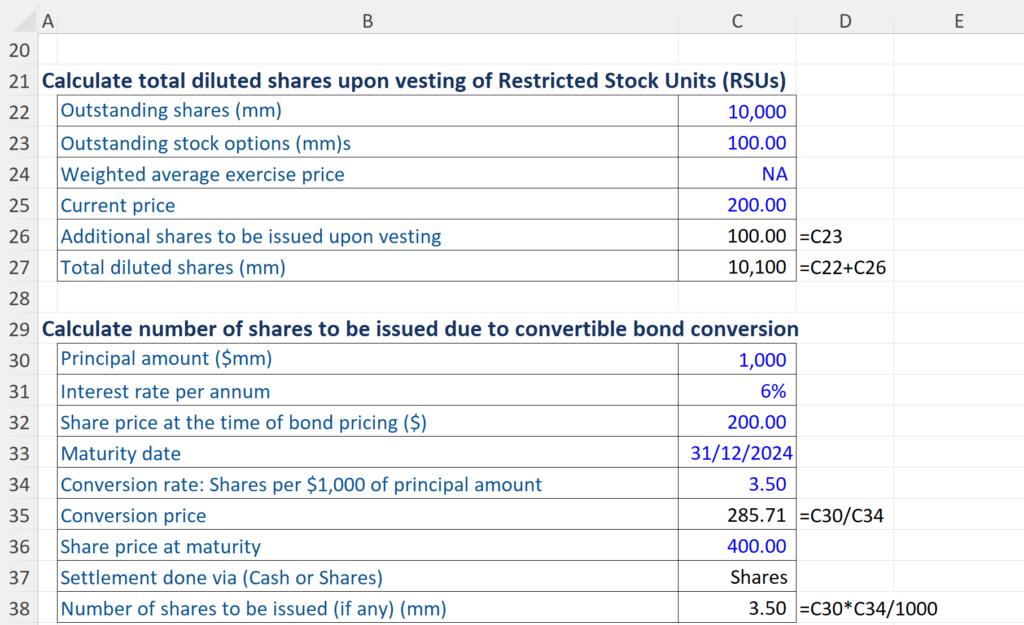Select the Total diluted shares value 10,100

point(737,267)
